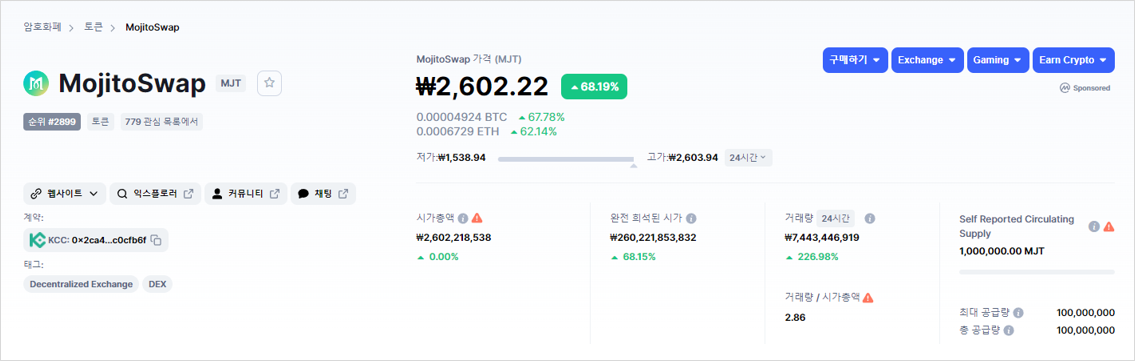Screen dimensions: 1135x361
Task: Click the MojitoSwap logo icon
Action: click(35, 84)
